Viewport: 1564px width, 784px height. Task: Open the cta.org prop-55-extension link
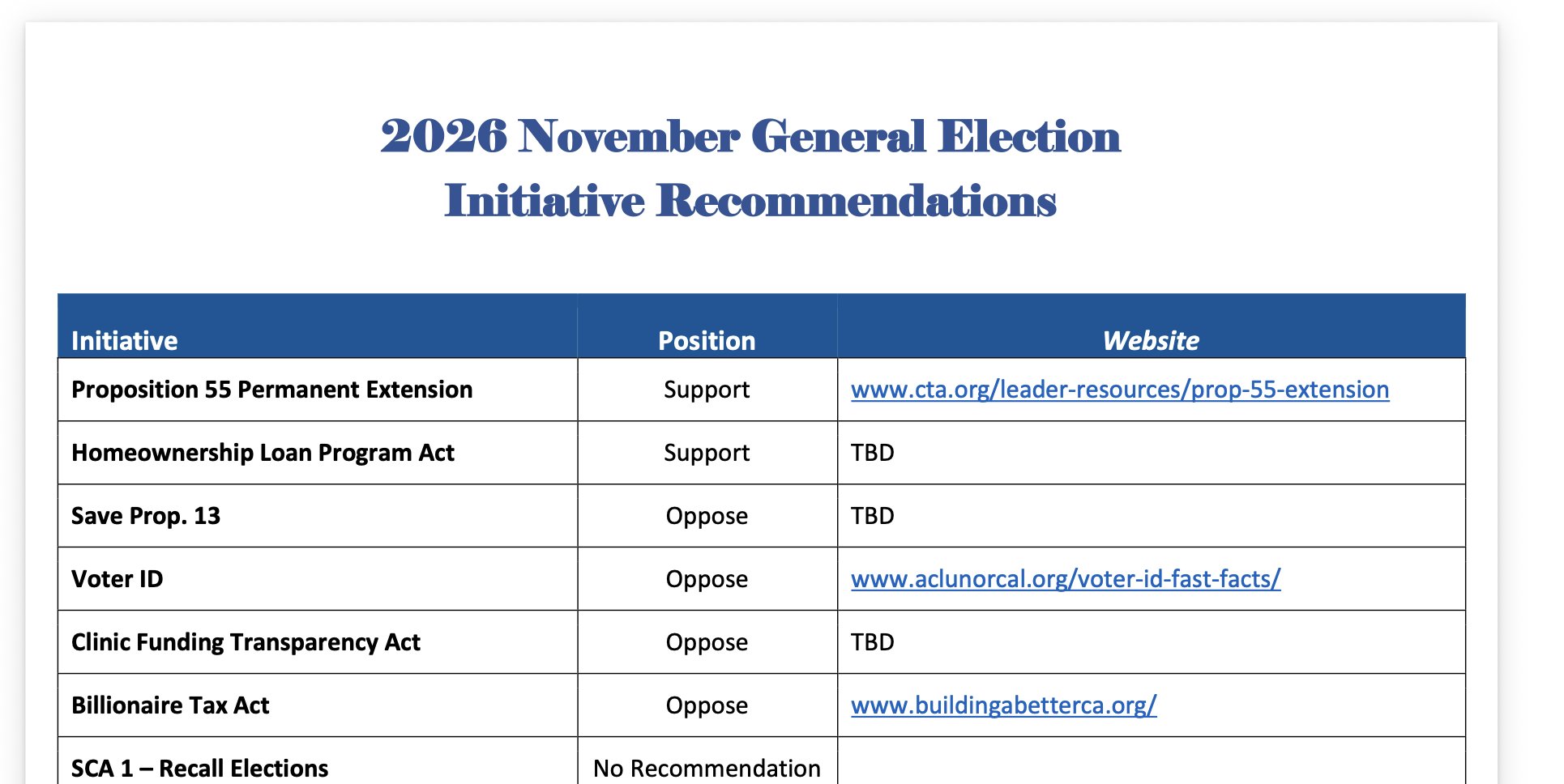[1120, 390]
